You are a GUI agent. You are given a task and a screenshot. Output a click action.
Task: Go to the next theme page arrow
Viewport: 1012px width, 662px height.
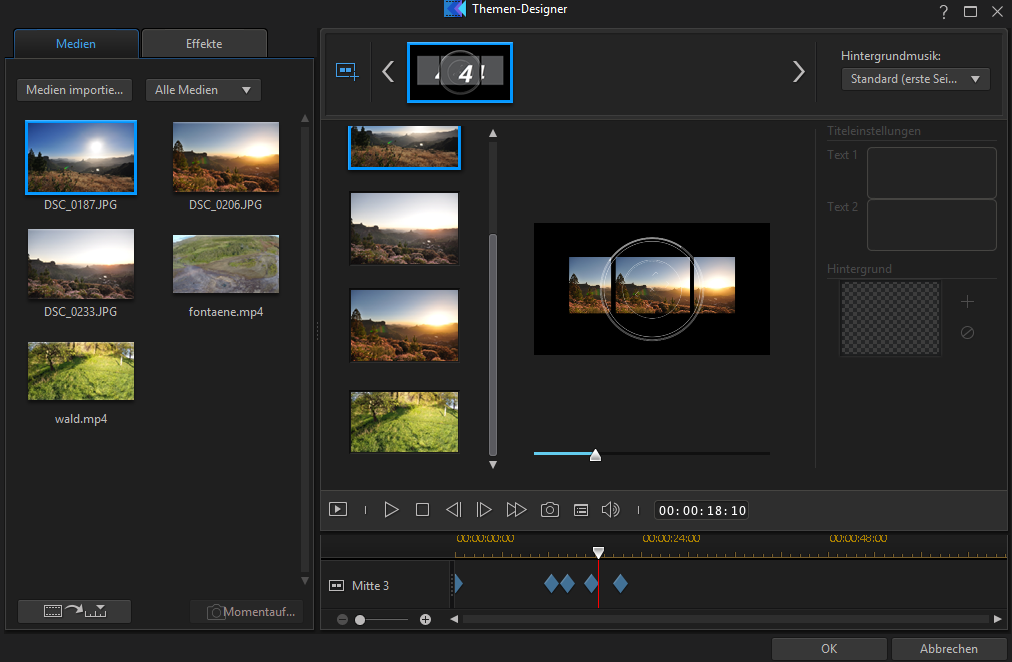(x=798, y=72)
